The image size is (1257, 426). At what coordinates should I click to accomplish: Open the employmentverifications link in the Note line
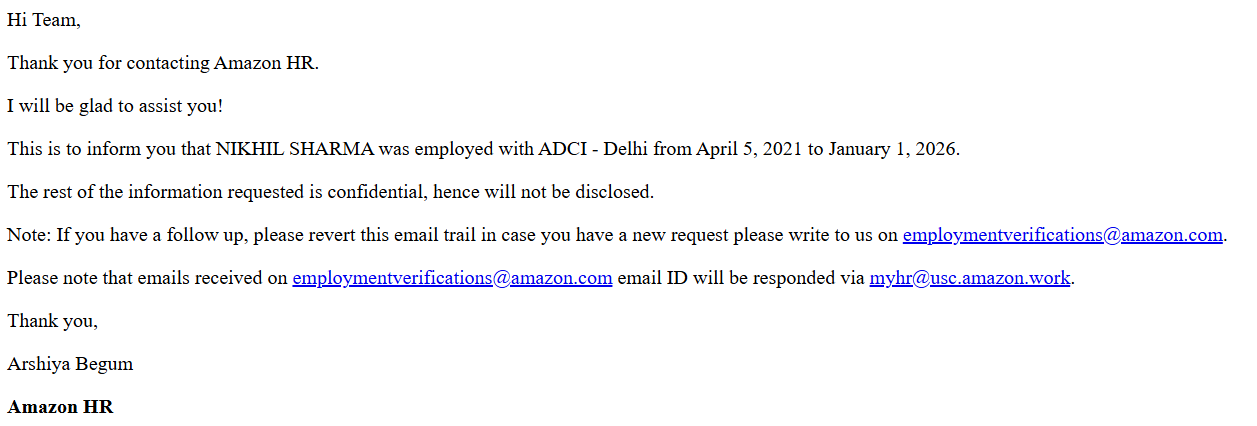pos(1062,235)
